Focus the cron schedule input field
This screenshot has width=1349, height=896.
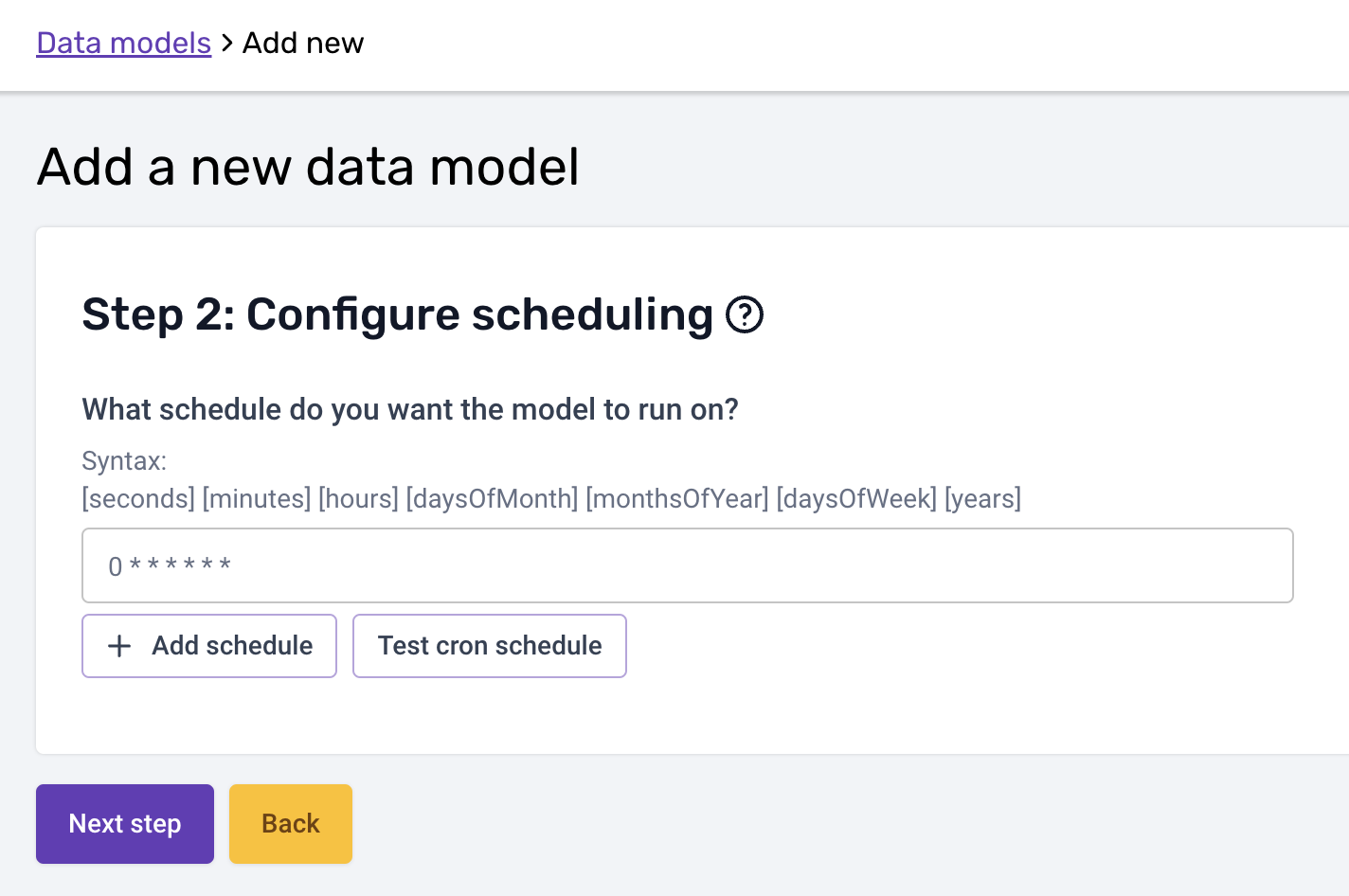687,565
